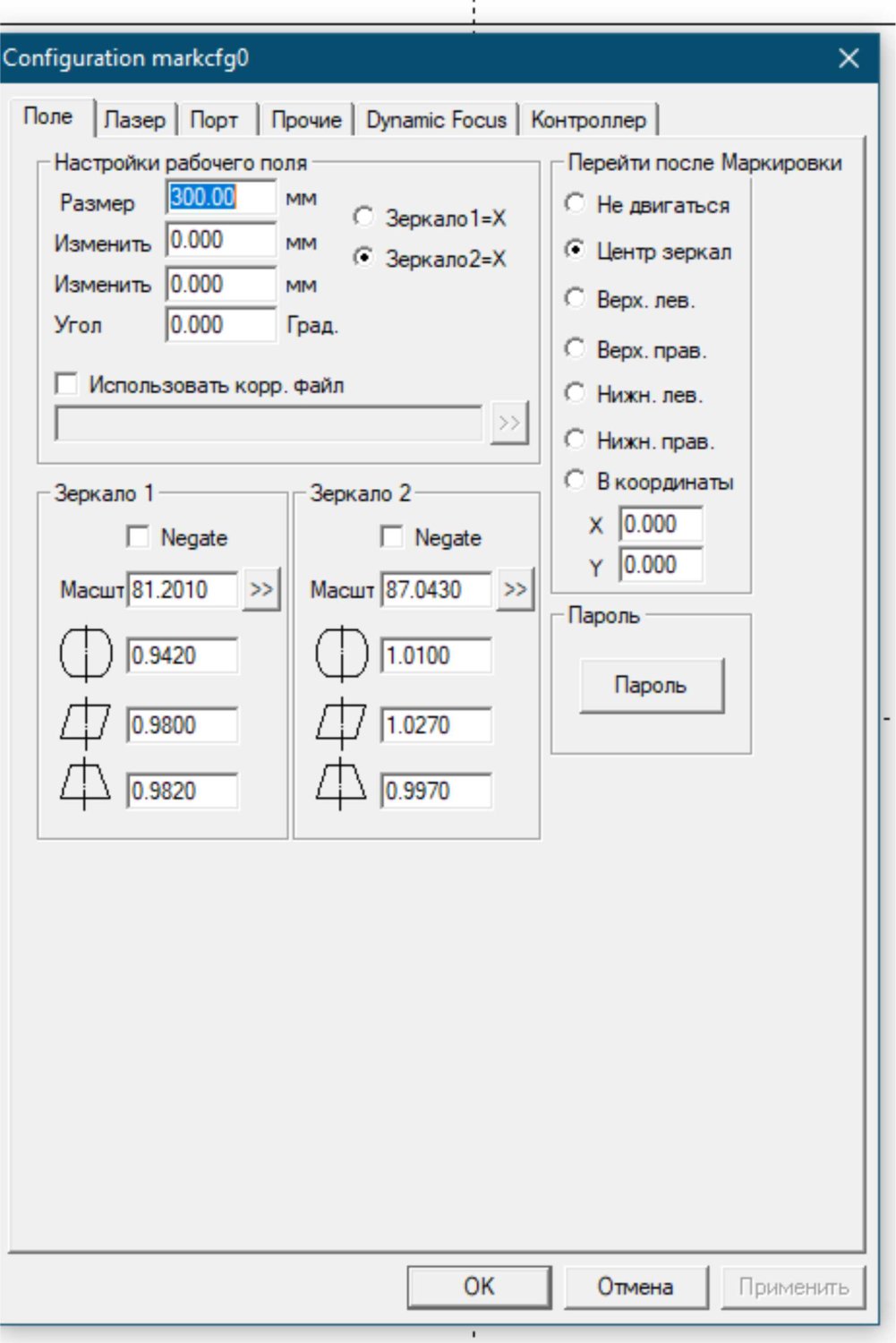Switch to the Лазер tab

tap(134, 120)
